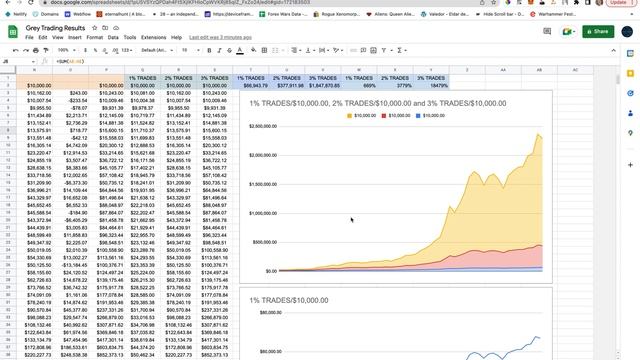The image size is (640, 360).
Task: Click the Insert chart icon
Action: tap(373, 50)
